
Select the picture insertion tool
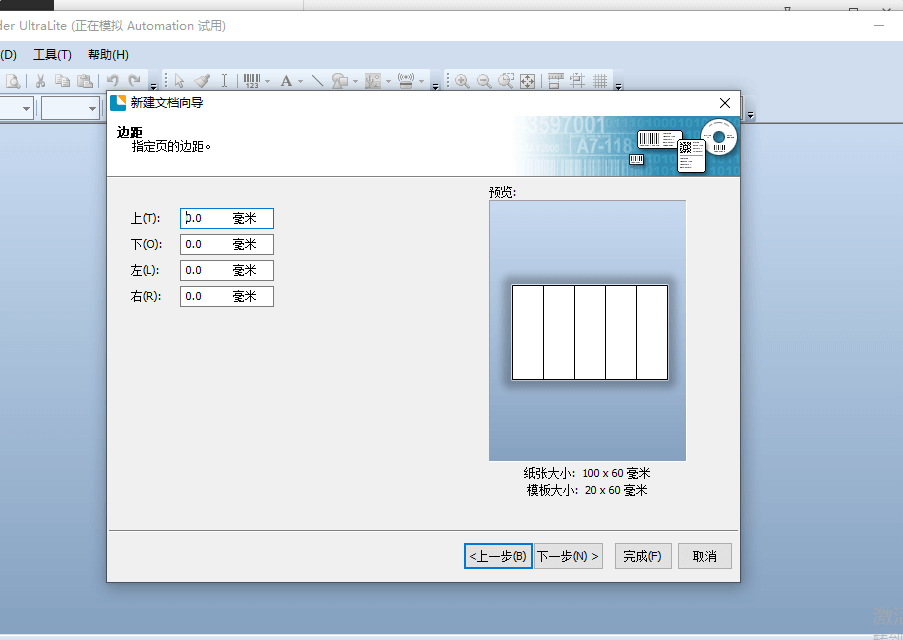click(x=373, y=81)
